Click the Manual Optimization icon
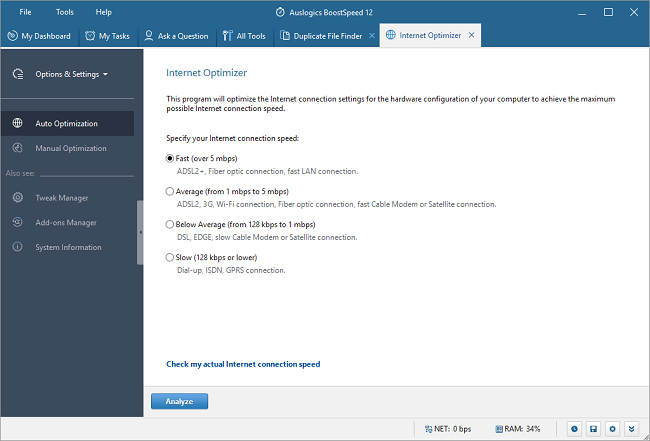Viewport: 650px width, 441px height. tap(17, 148)
